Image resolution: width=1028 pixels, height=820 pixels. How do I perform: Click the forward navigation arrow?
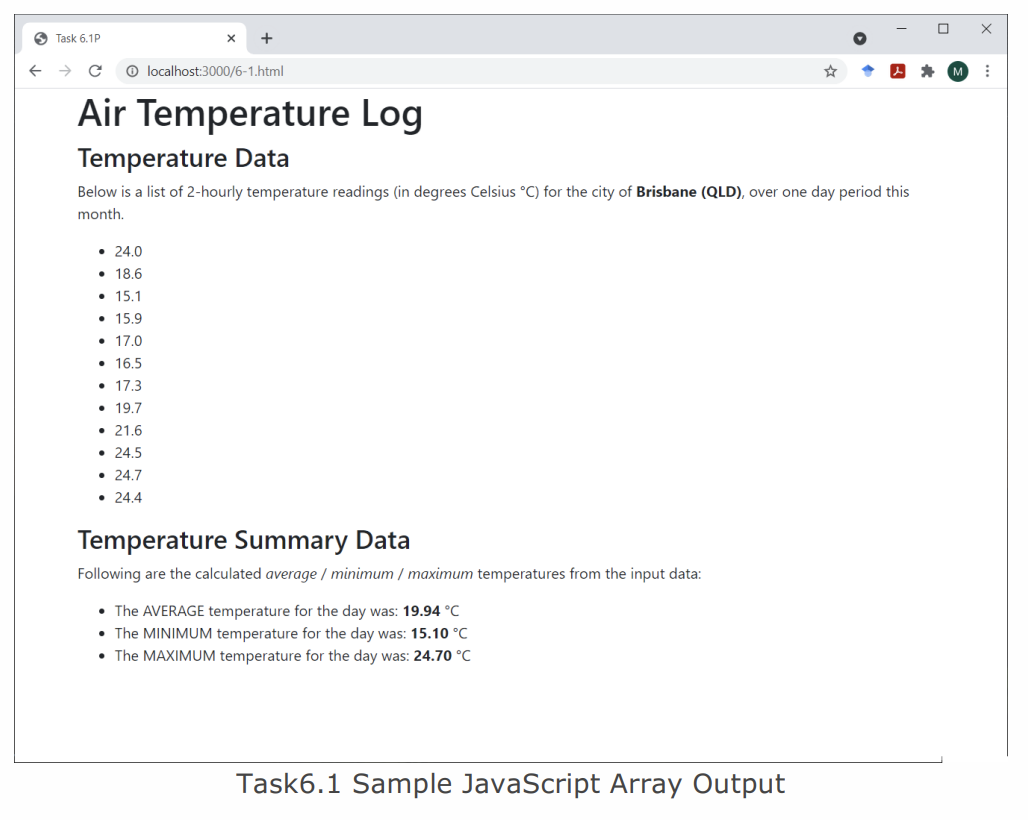coord(64,71)
